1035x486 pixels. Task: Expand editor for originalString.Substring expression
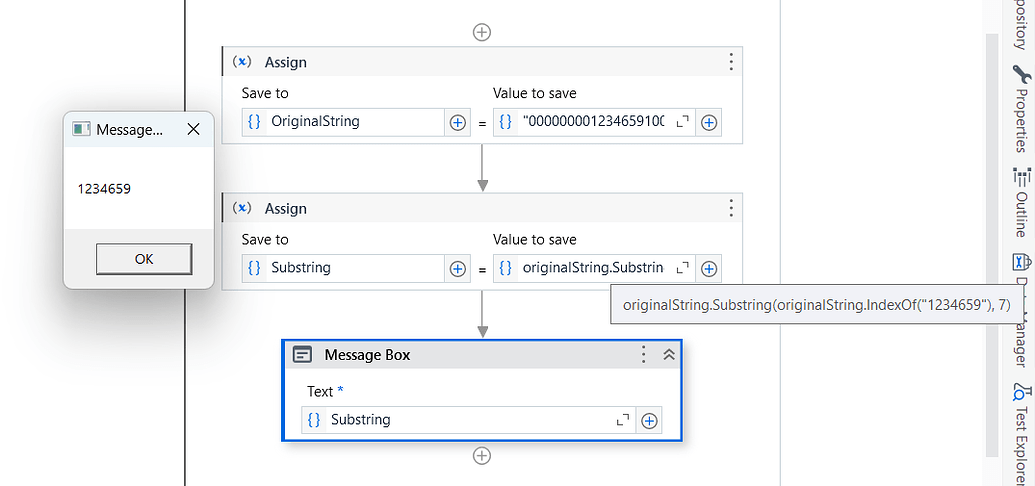point(683,268)
